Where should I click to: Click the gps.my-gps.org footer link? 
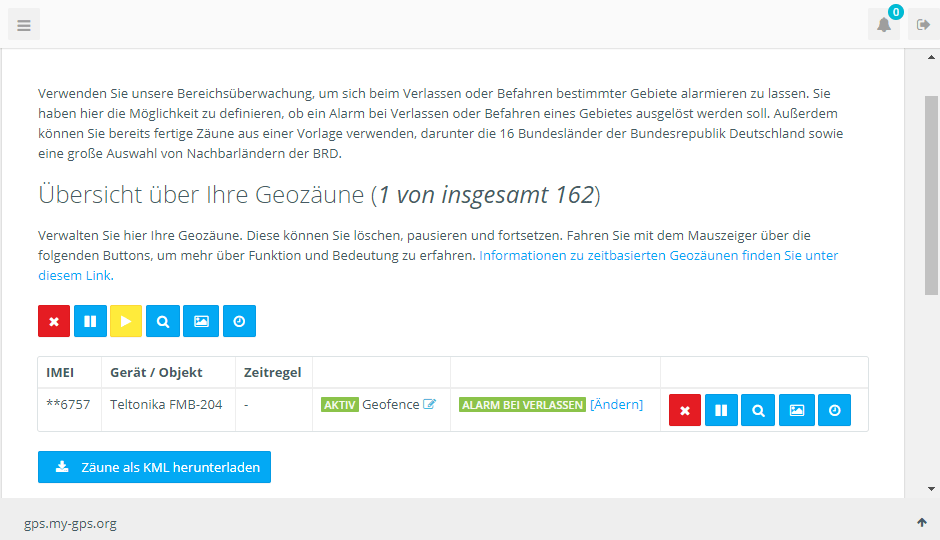point(70,523)
